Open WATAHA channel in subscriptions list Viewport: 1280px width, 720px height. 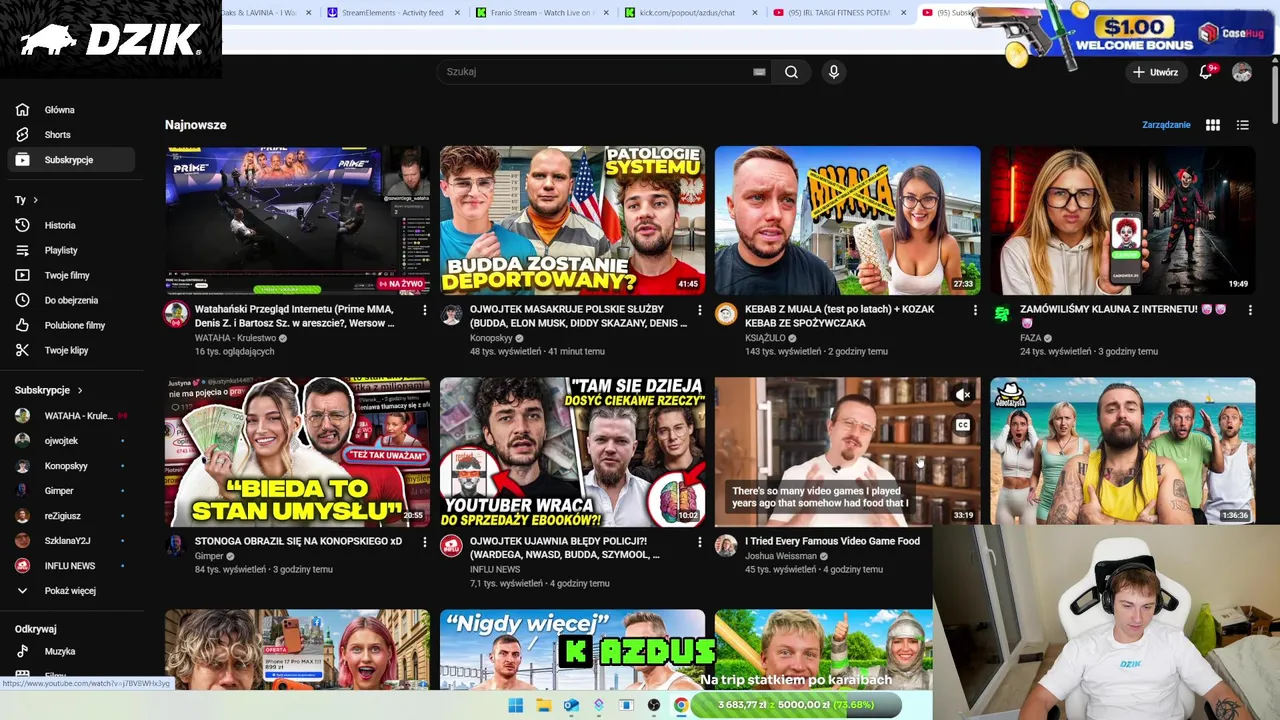point(70,416)
